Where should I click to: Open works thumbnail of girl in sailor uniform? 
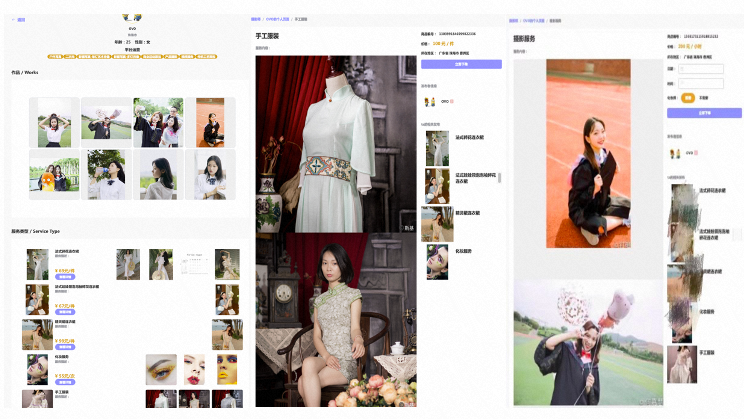[210, 174]
